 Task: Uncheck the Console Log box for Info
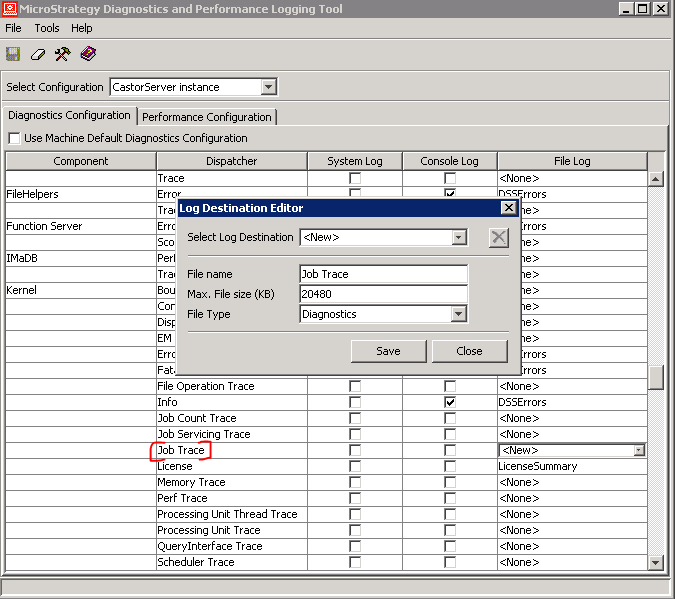click(450, 402)
